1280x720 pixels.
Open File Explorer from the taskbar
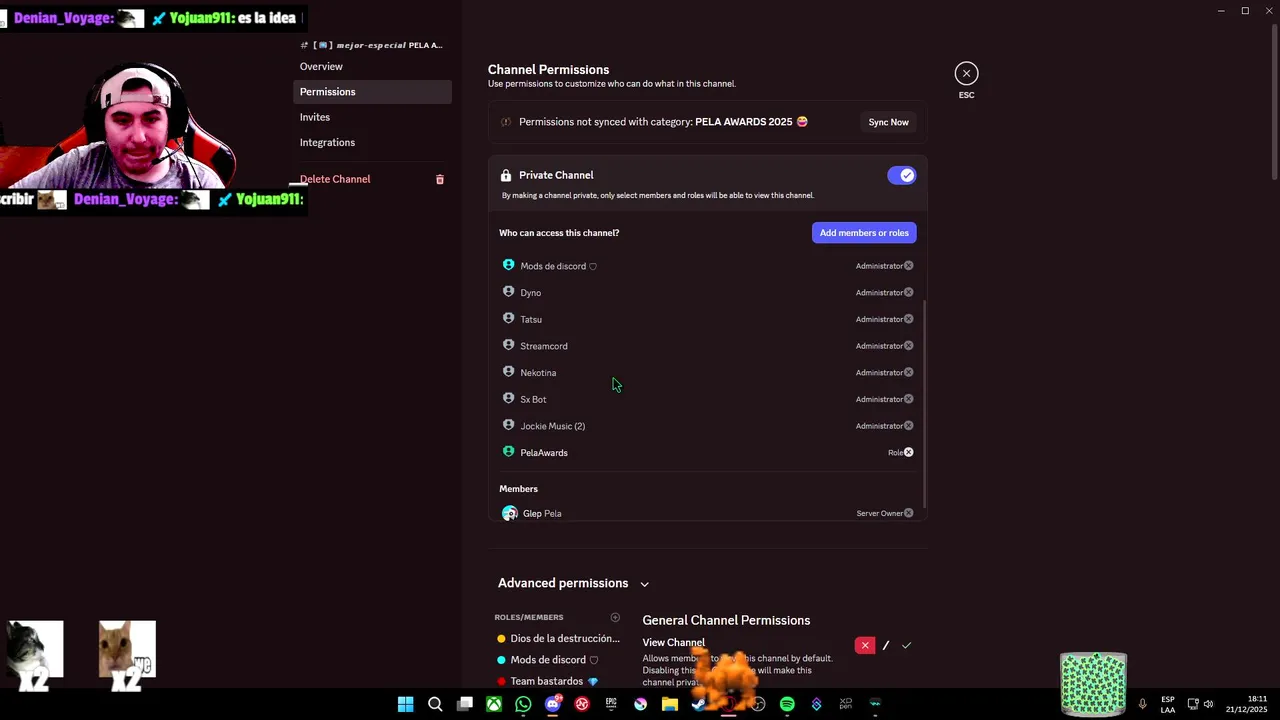pos(670,704)
